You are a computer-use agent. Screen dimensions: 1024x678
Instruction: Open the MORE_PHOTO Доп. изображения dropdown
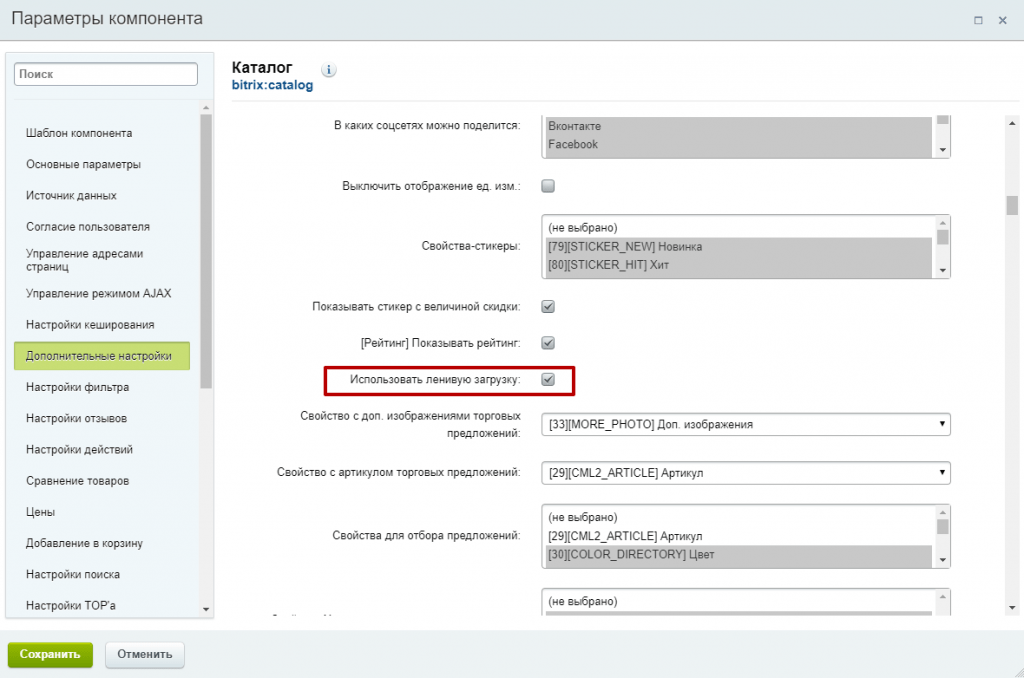745,424
